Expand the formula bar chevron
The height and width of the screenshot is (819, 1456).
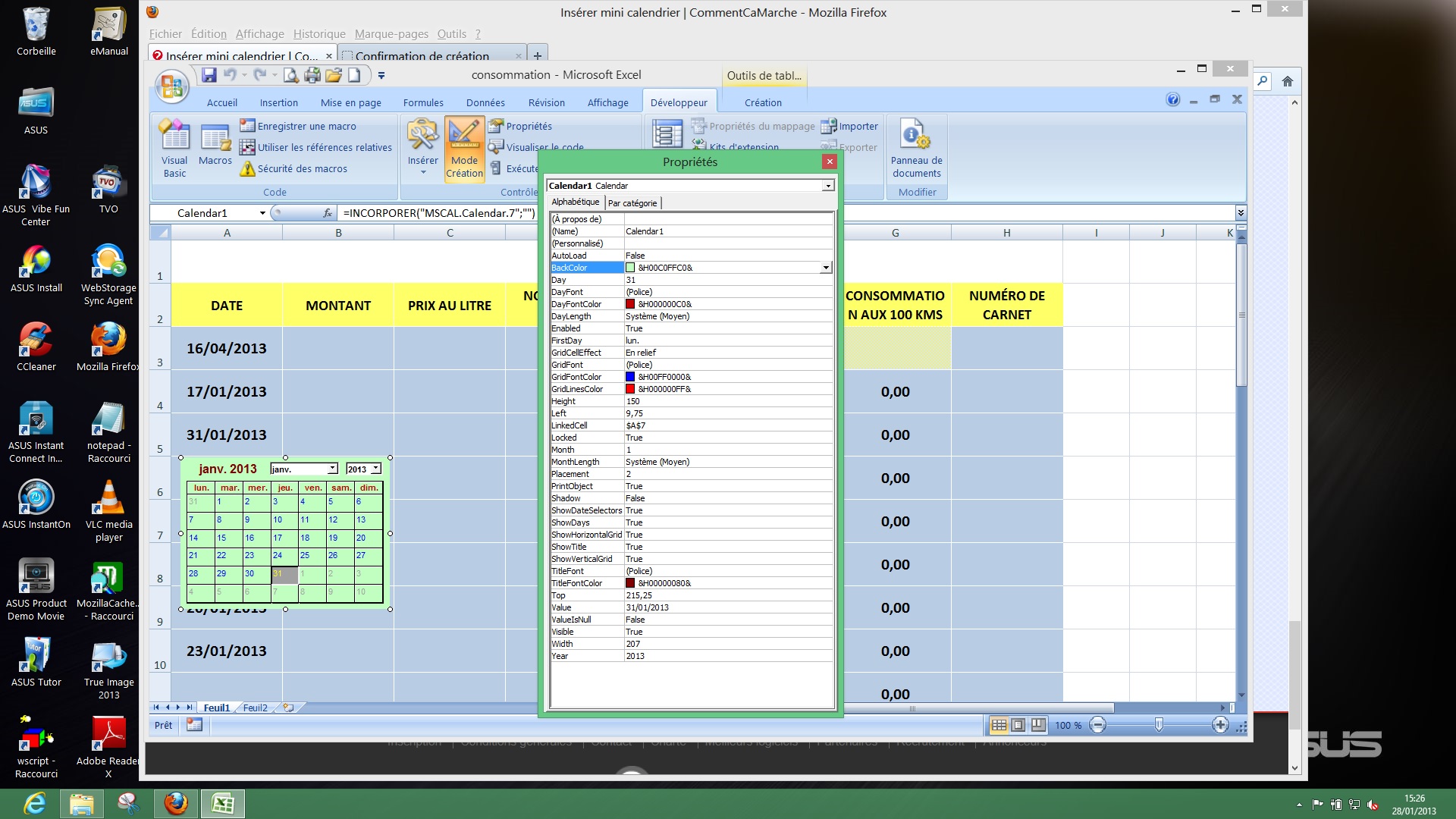click(x=1241, y=213)
